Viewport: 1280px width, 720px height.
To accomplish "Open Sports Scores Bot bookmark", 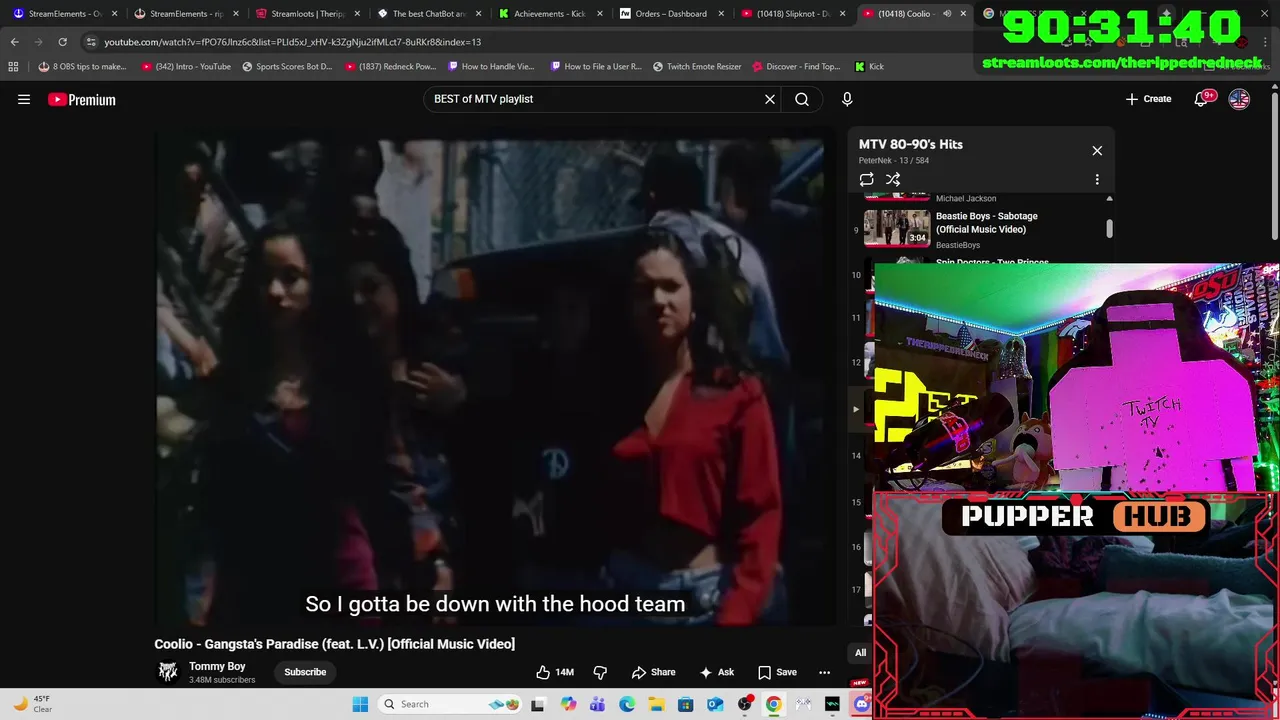I will click(x=287, y=67).
